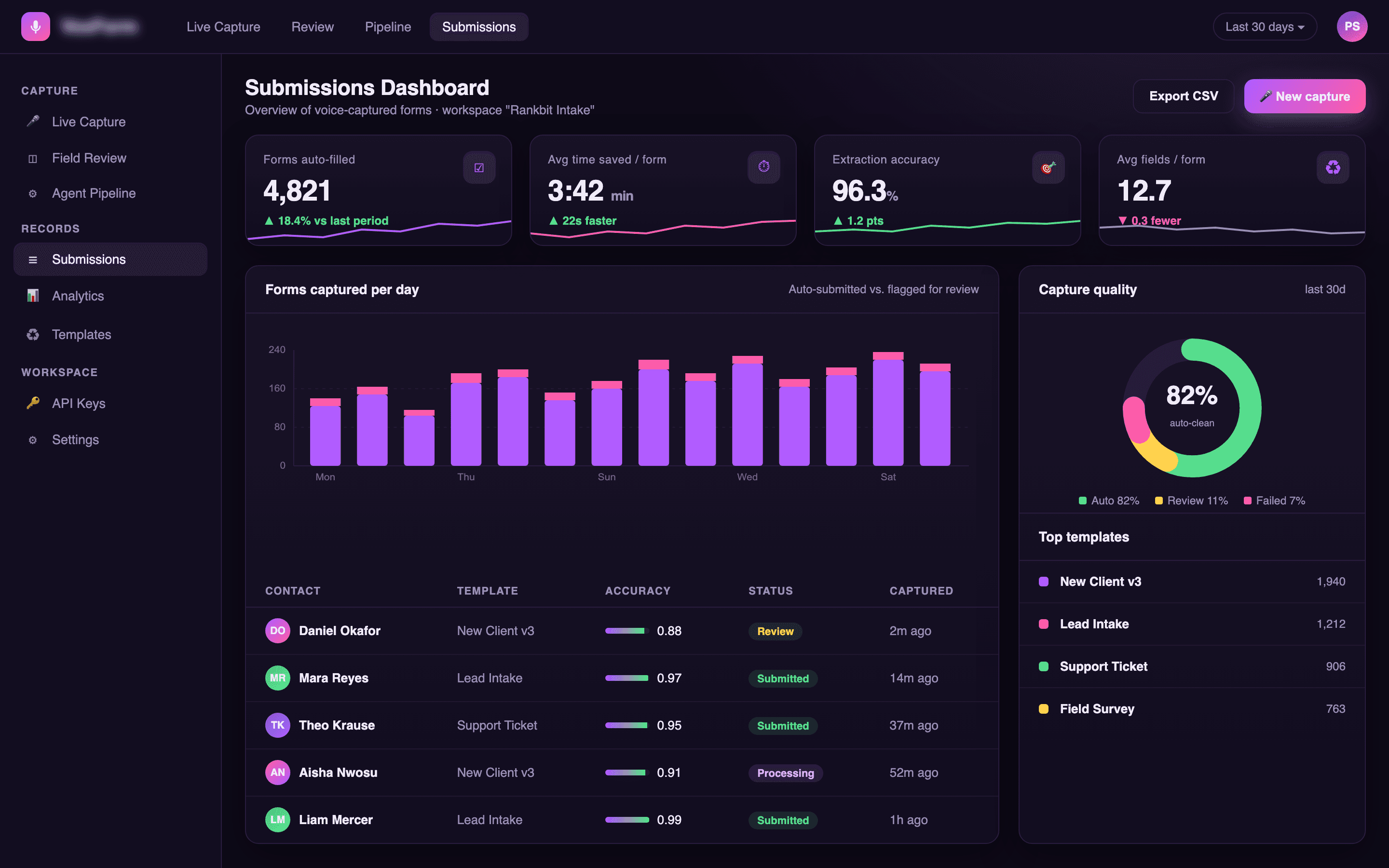Click the Processing status badge
The height and width of the screenshot is (868, 1389).
(x=785, y=773)
